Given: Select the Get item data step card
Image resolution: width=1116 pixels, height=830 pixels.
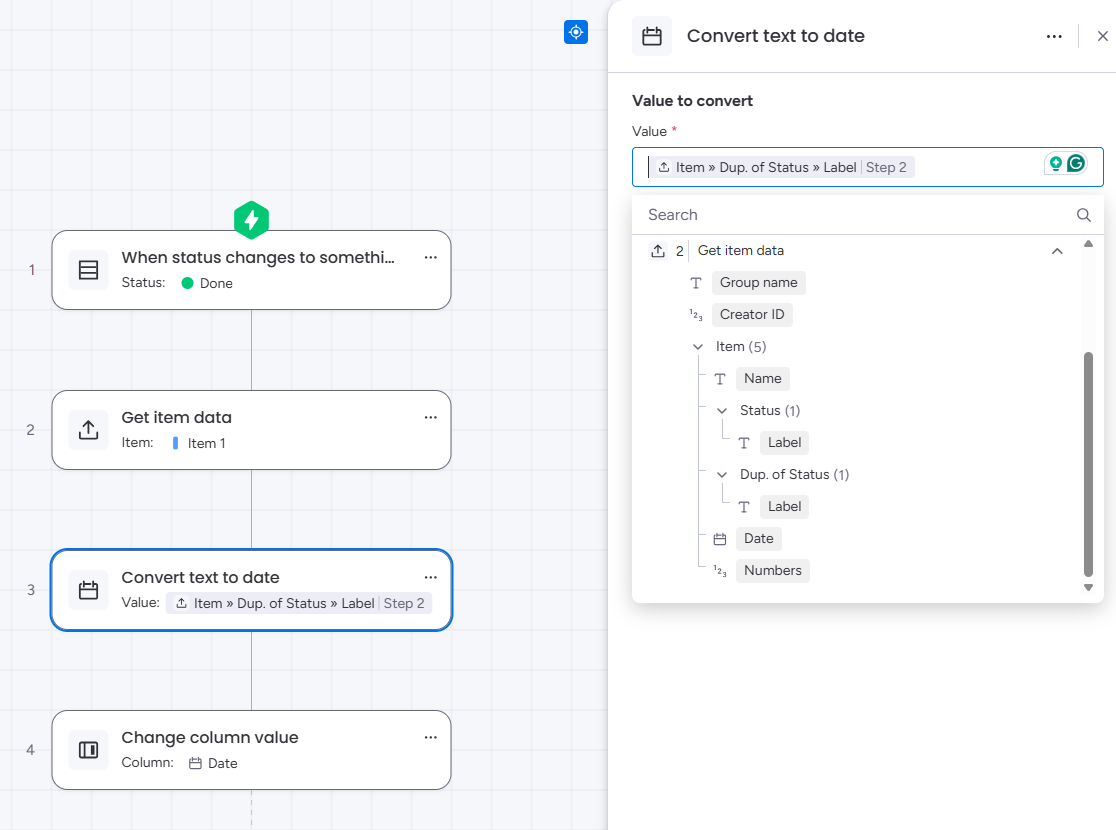Looking at the screenshot, I should (251, 430).
